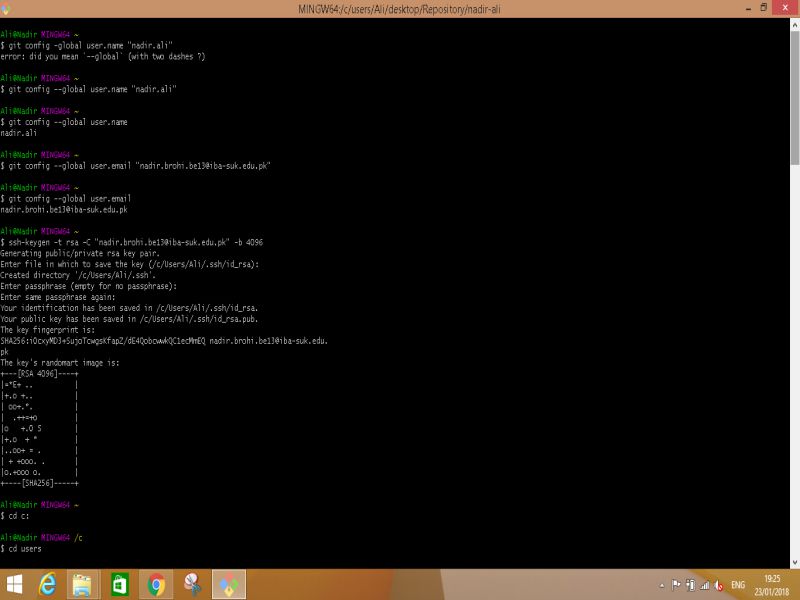The height and width of the screenshot is (600, 800).
Task: Click the command 'git config --global user.name "nadir.ali"'
Action: tap(88, 89)
